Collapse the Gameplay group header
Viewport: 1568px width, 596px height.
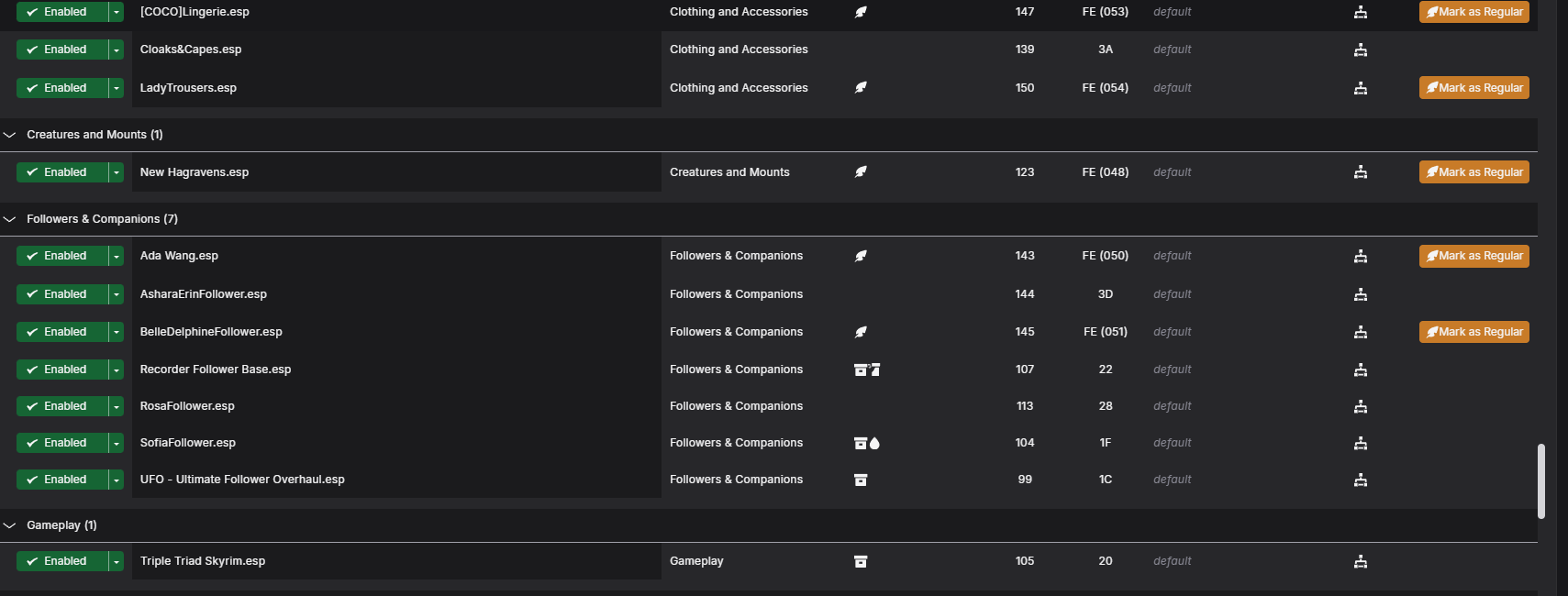(x=10, y=525)
